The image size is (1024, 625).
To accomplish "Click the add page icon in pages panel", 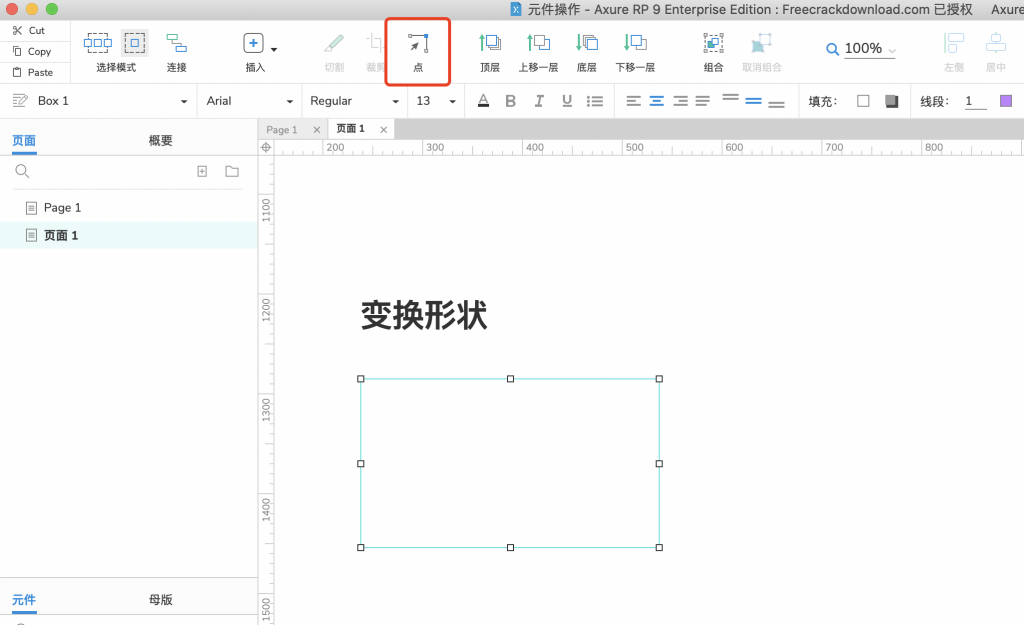I will click(x=202, y=172).
